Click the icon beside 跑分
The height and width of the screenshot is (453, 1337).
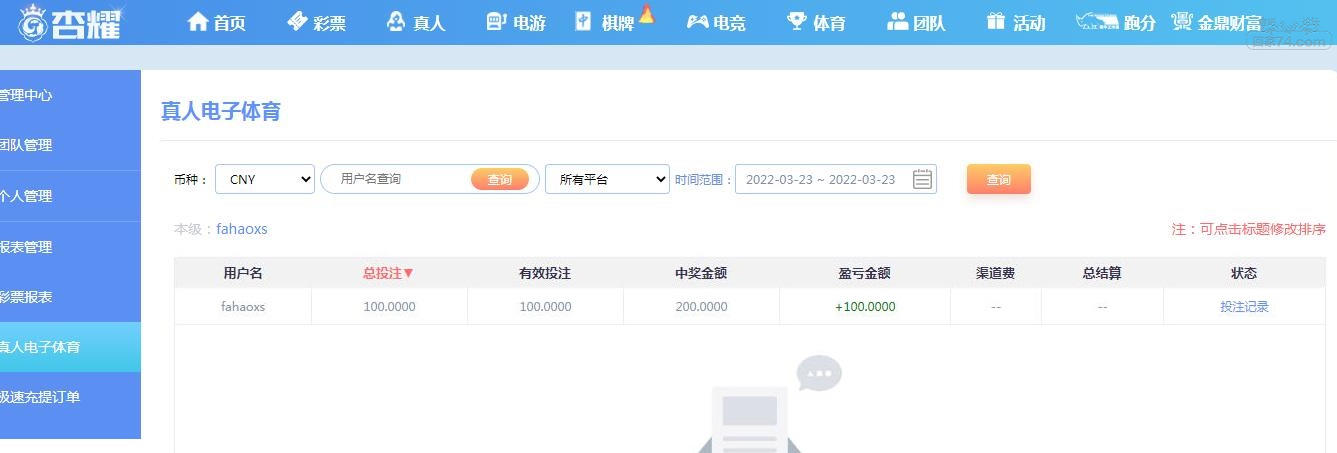click(1097, 21)
